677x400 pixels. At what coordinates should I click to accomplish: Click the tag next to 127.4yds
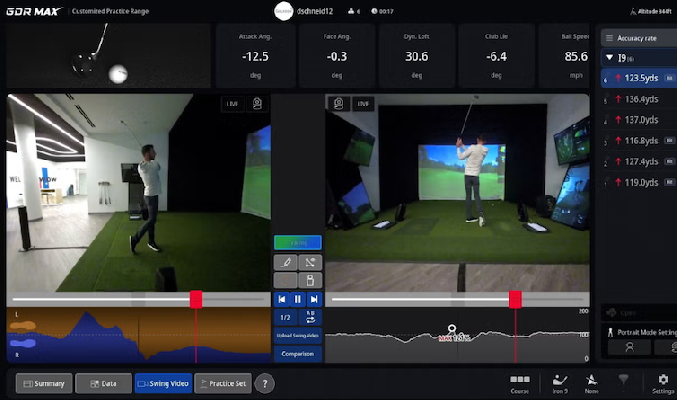[669, 161]
